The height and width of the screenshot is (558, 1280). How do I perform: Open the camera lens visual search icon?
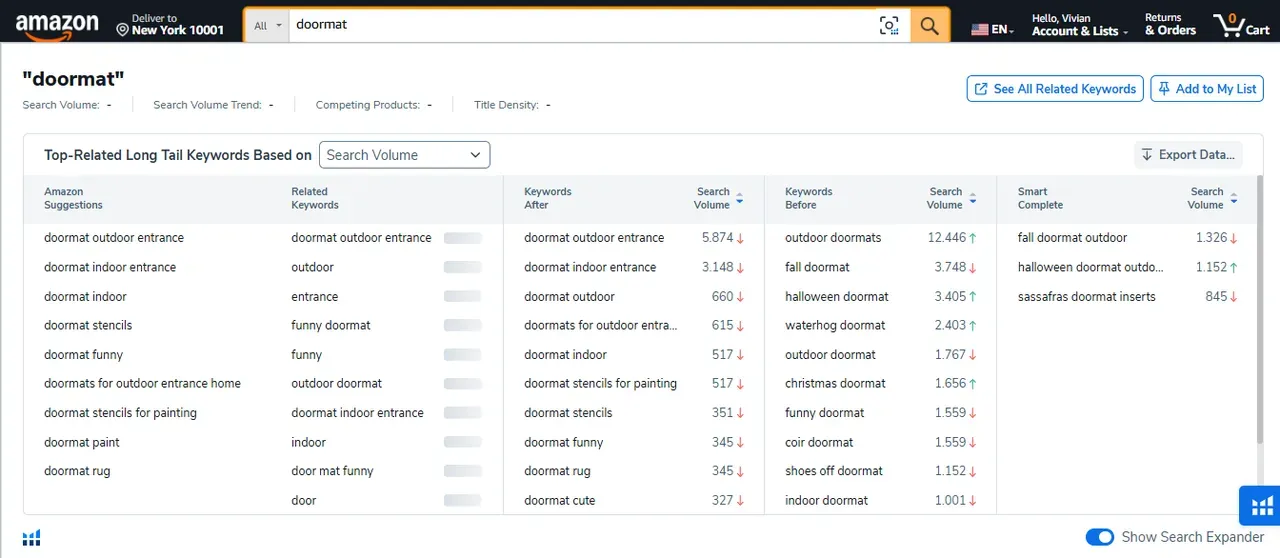889,26
